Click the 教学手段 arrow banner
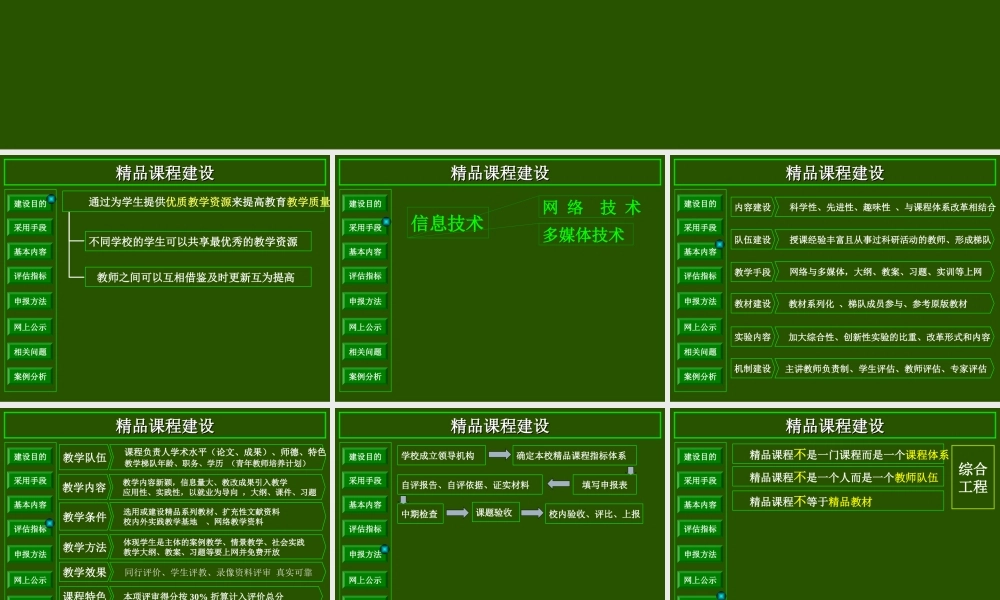 pyautogui.click(x=752, y=271)
